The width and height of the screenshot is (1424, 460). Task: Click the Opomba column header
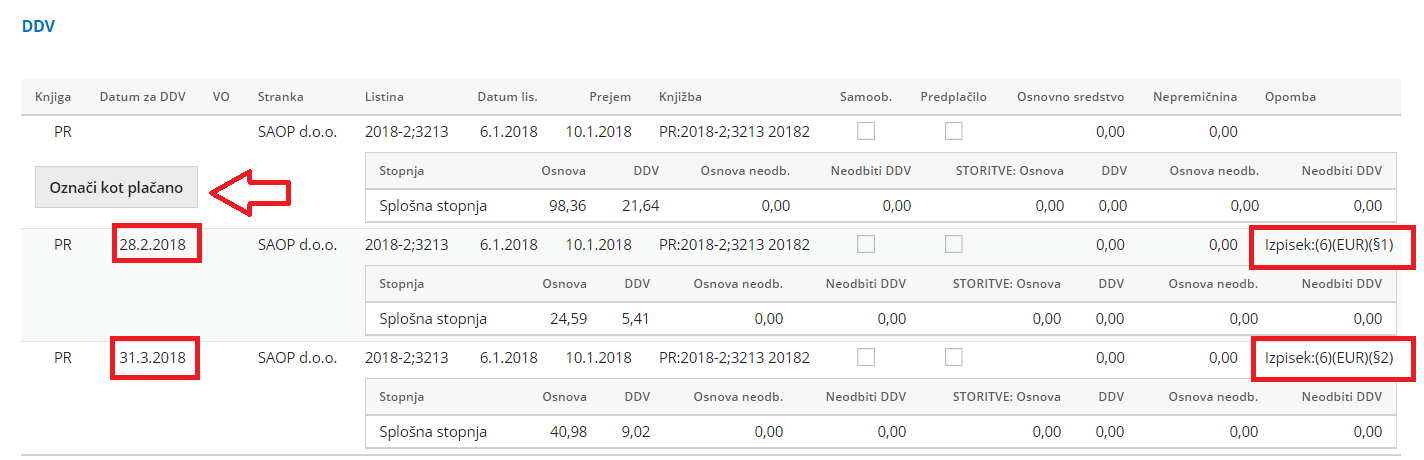tap(1290, 97)
